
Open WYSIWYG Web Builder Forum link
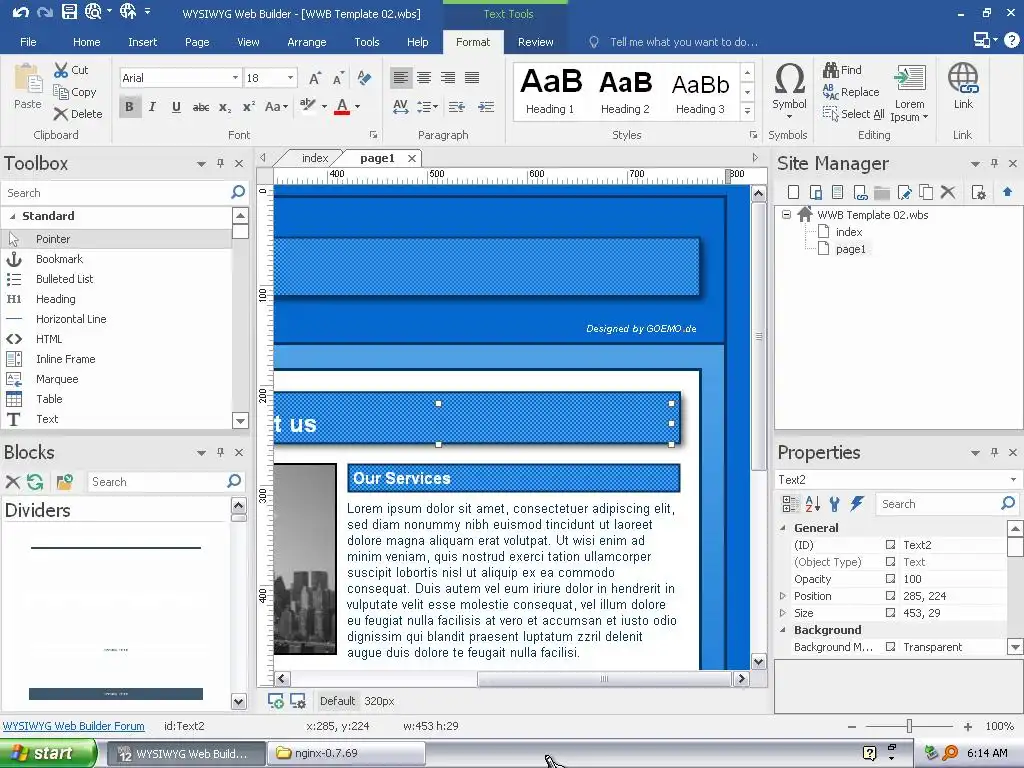pyautogui.click(x=73, y=726)
